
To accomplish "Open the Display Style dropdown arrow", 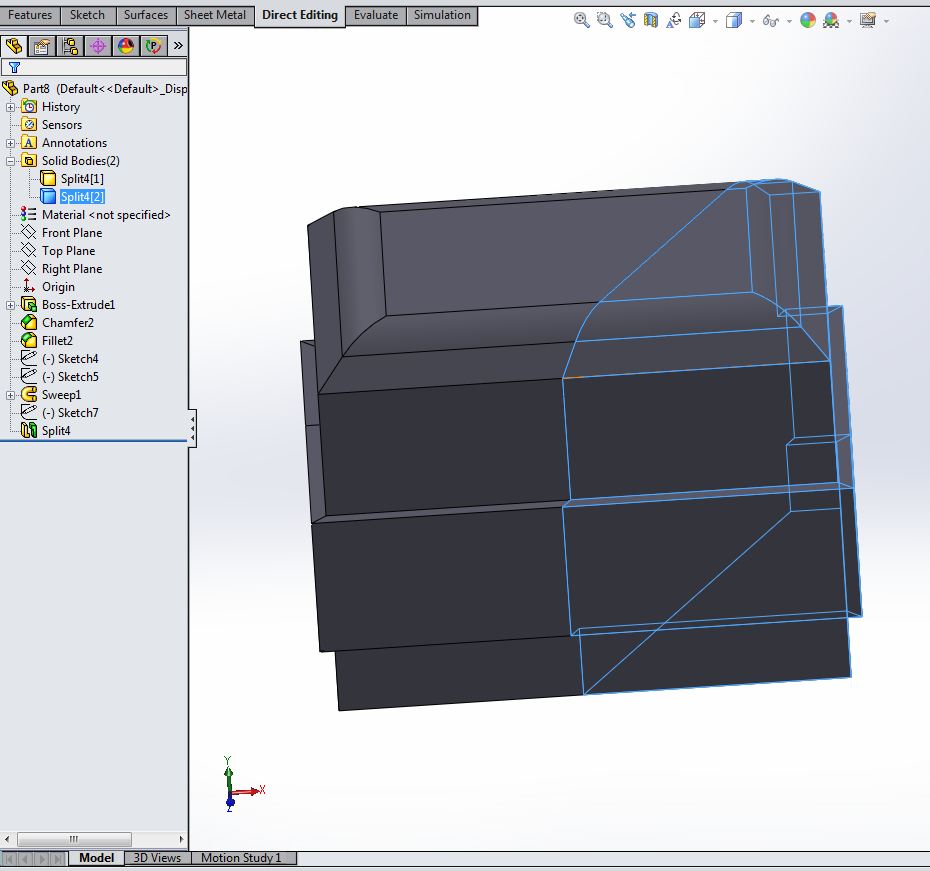I will 752,21.
